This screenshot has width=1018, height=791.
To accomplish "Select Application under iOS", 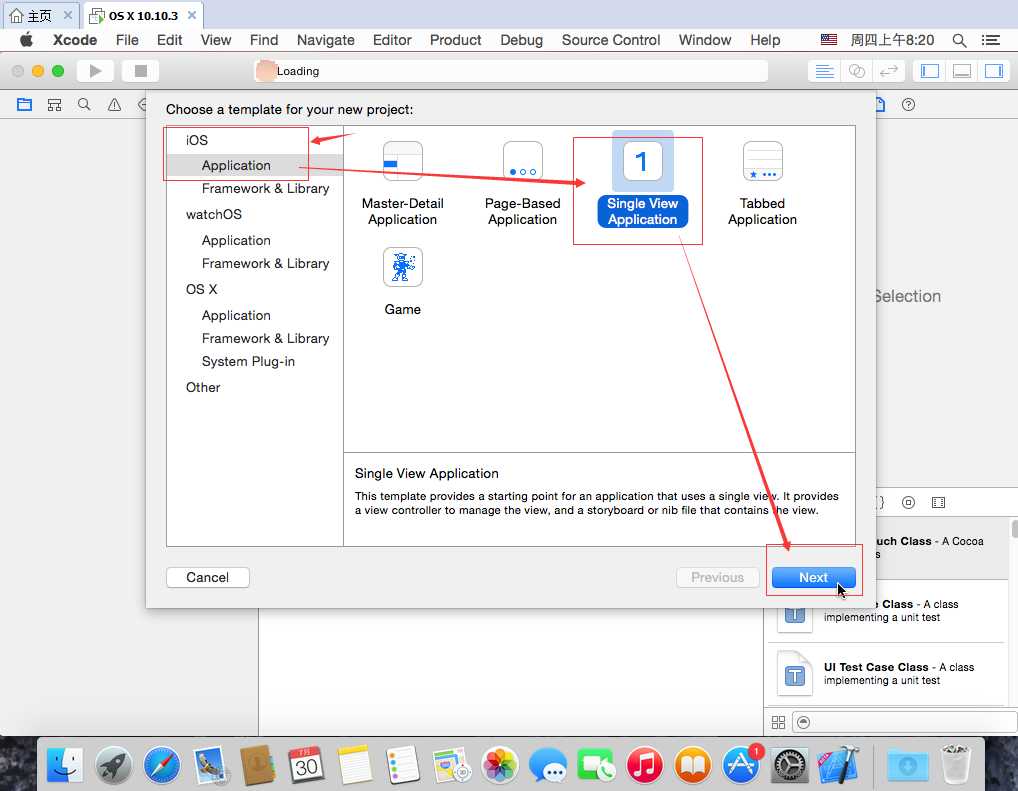I will point(236,166).
